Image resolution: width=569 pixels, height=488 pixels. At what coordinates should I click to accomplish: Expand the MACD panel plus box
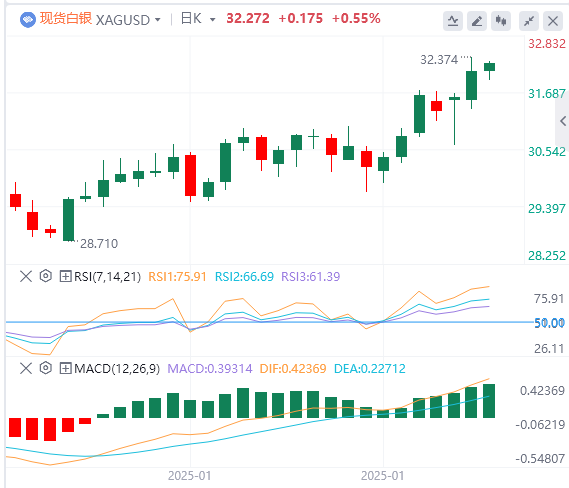65,369
